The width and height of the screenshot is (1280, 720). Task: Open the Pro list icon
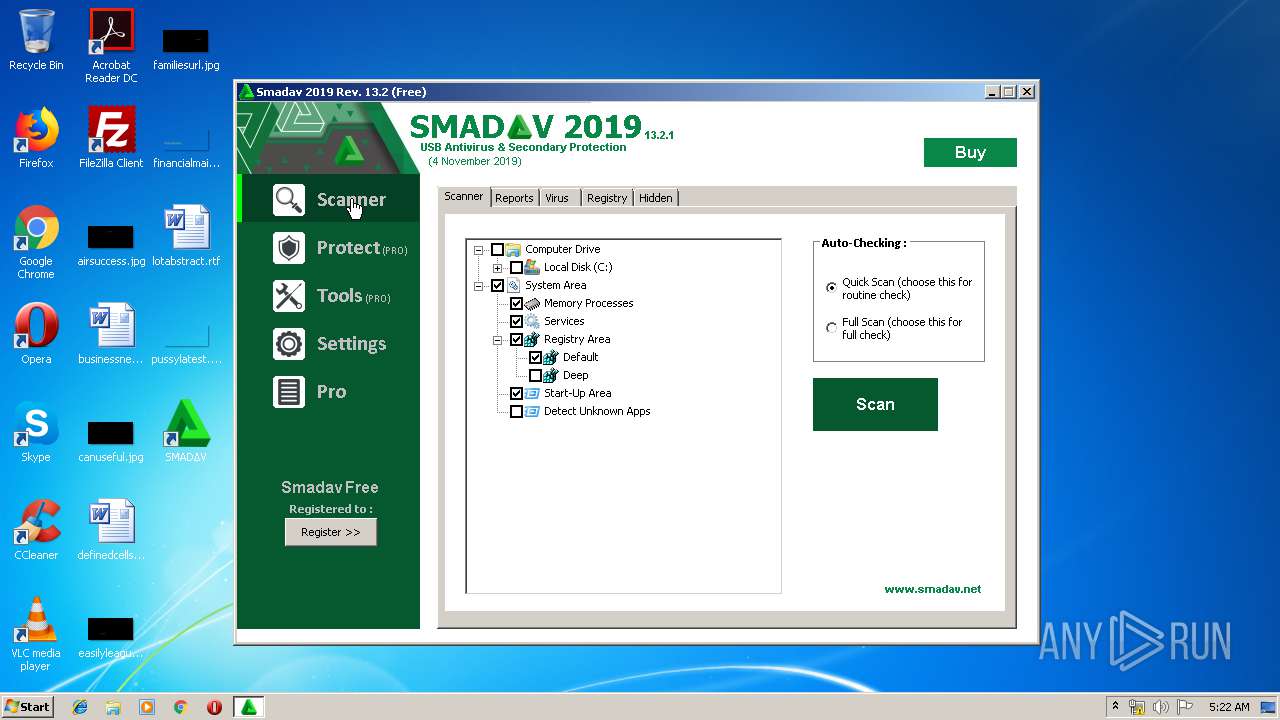(x=289, y=392)
